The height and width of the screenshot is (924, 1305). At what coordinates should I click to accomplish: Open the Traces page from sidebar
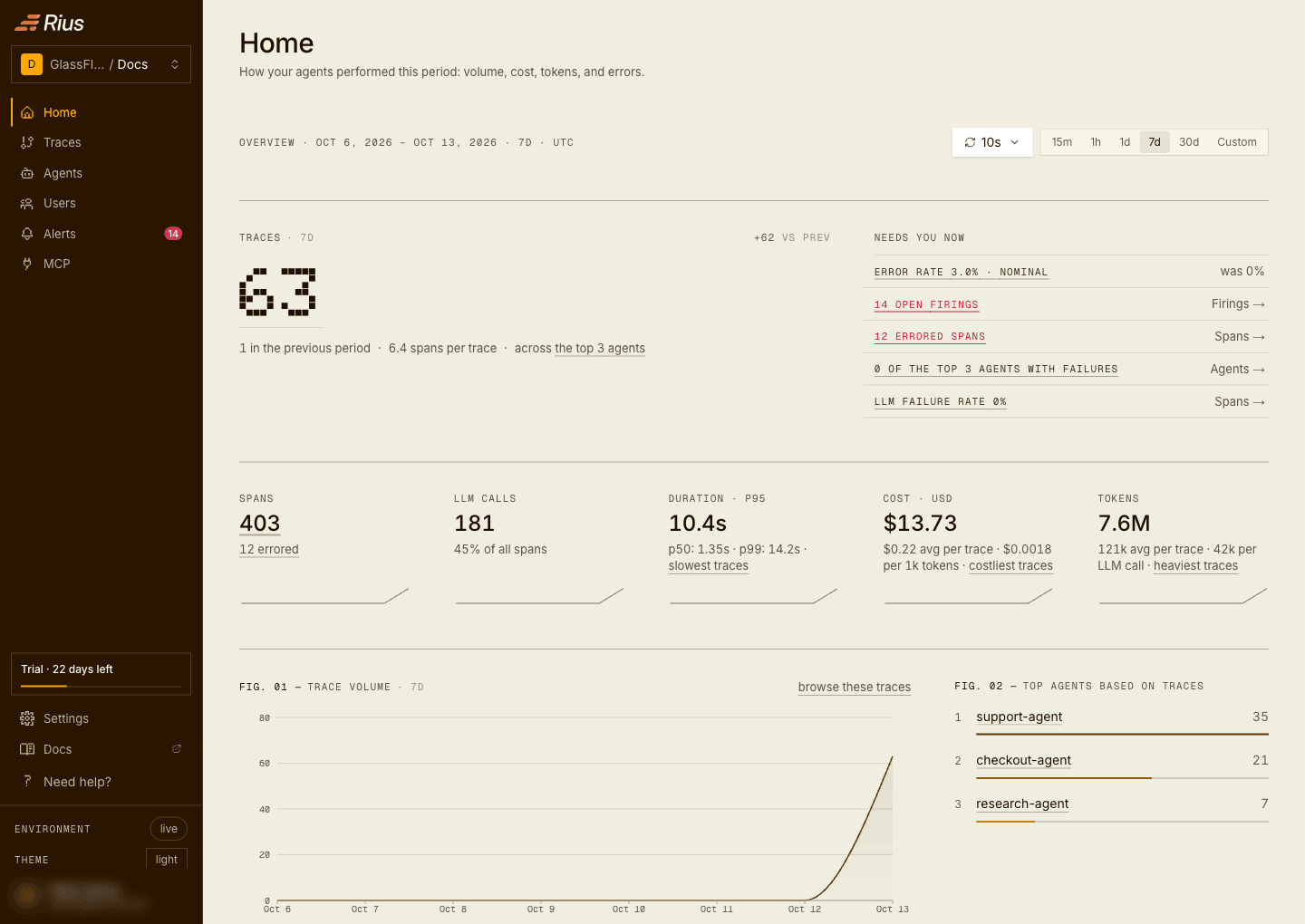pos(101,142)
